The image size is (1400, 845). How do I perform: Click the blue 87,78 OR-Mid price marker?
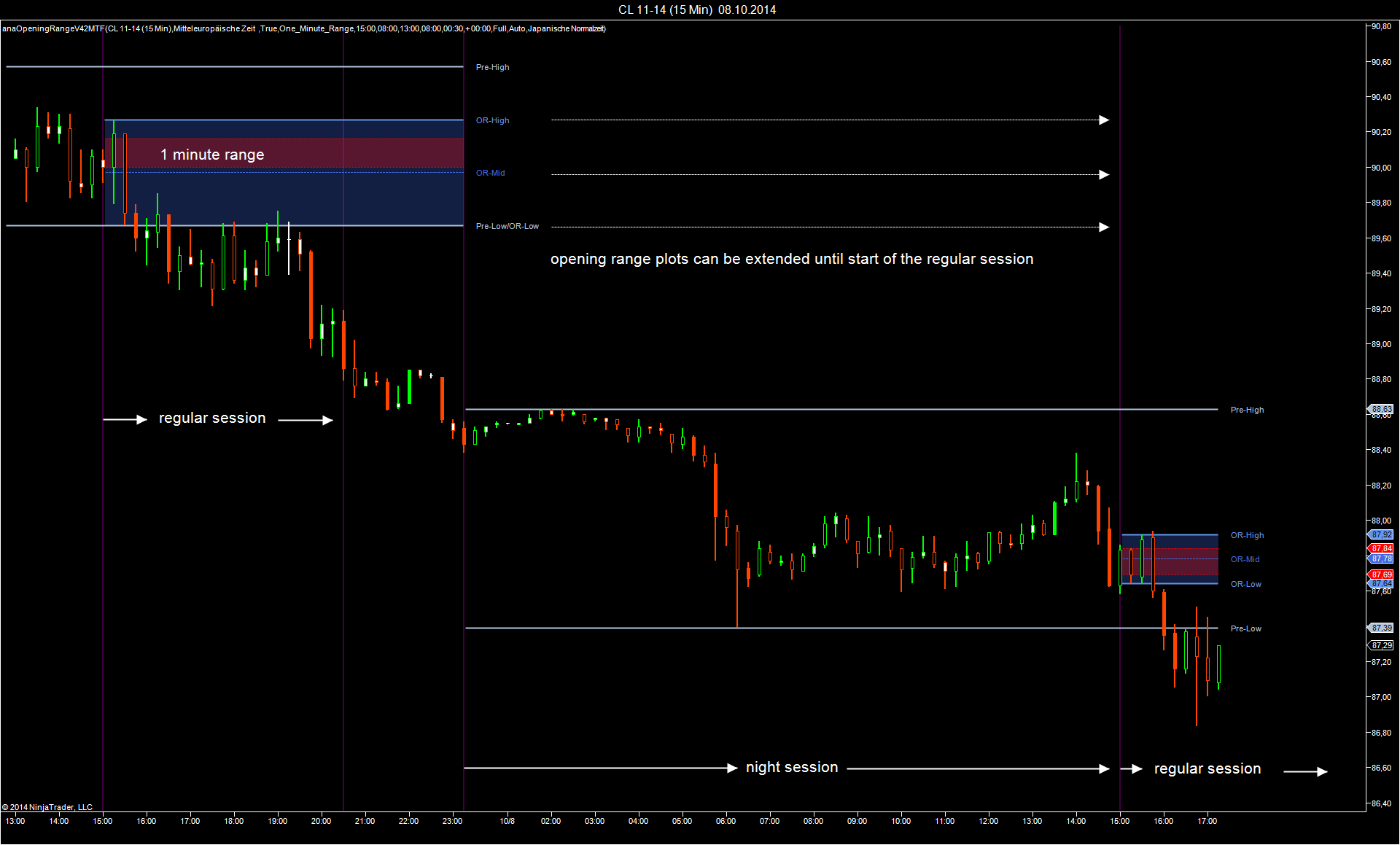pyautogui.click(x=1381, y=558)
